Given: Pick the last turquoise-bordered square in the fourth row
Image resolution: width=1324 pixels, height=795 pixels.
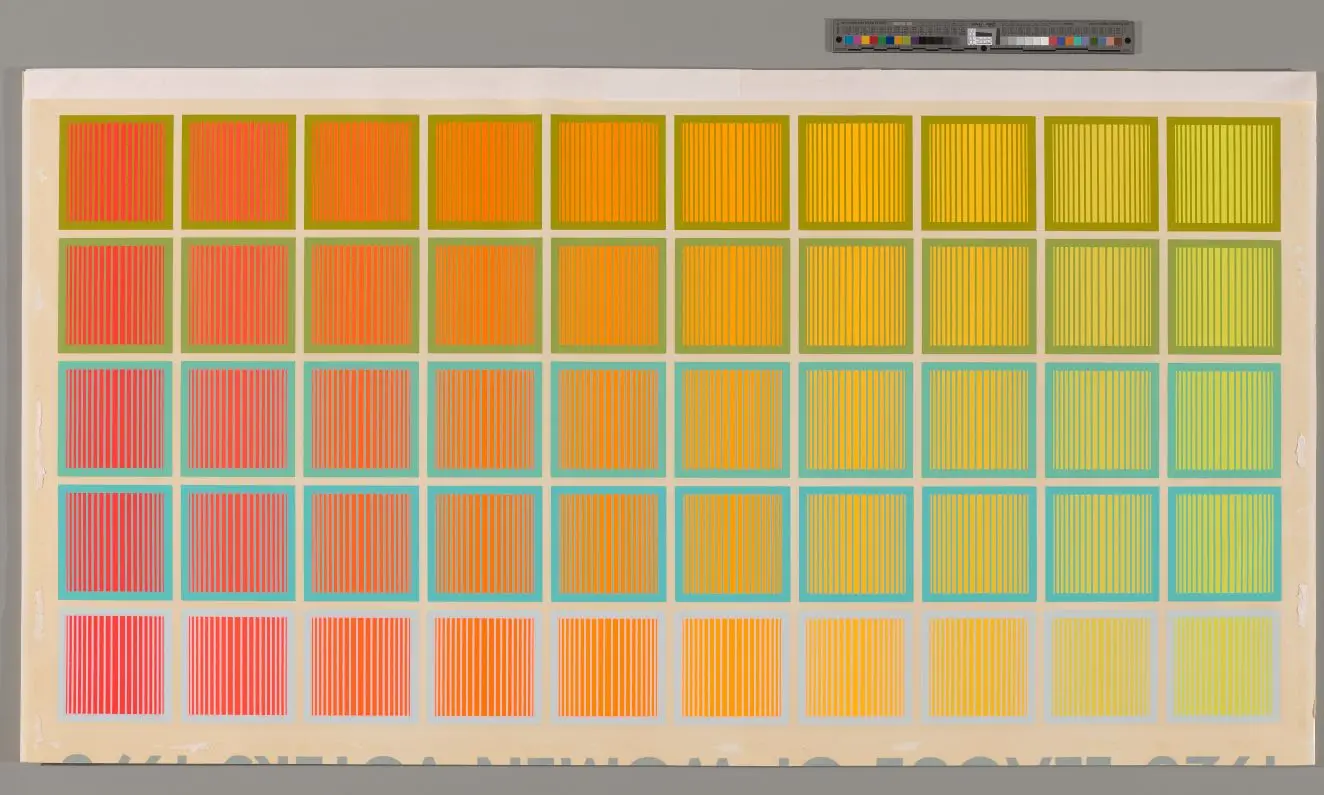Looking at the screenshot, I should tap(1223, 543).
